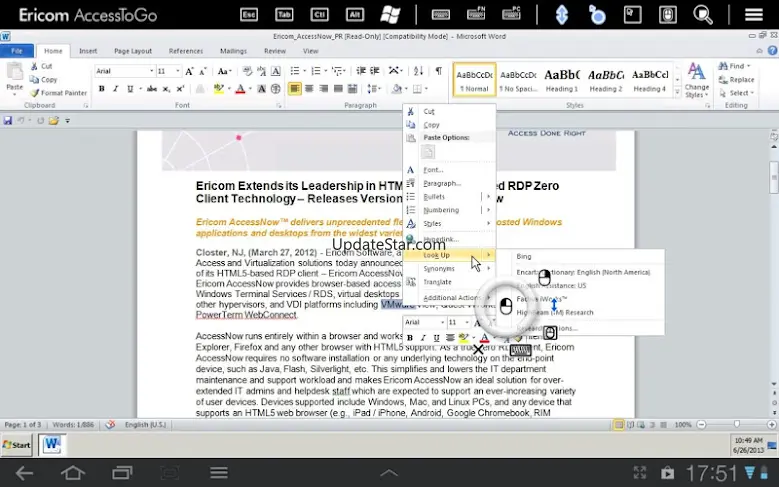Open the AccessToGo hamburger menu
Screen dimensions: 779x487
coord(754,14)
